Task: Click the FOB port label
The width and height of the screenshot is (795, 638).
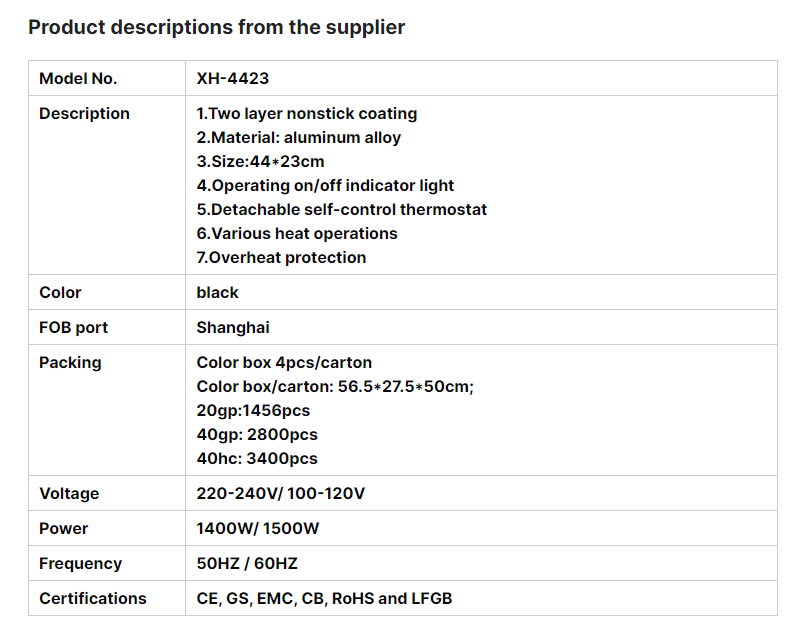Action: [74, 328]
